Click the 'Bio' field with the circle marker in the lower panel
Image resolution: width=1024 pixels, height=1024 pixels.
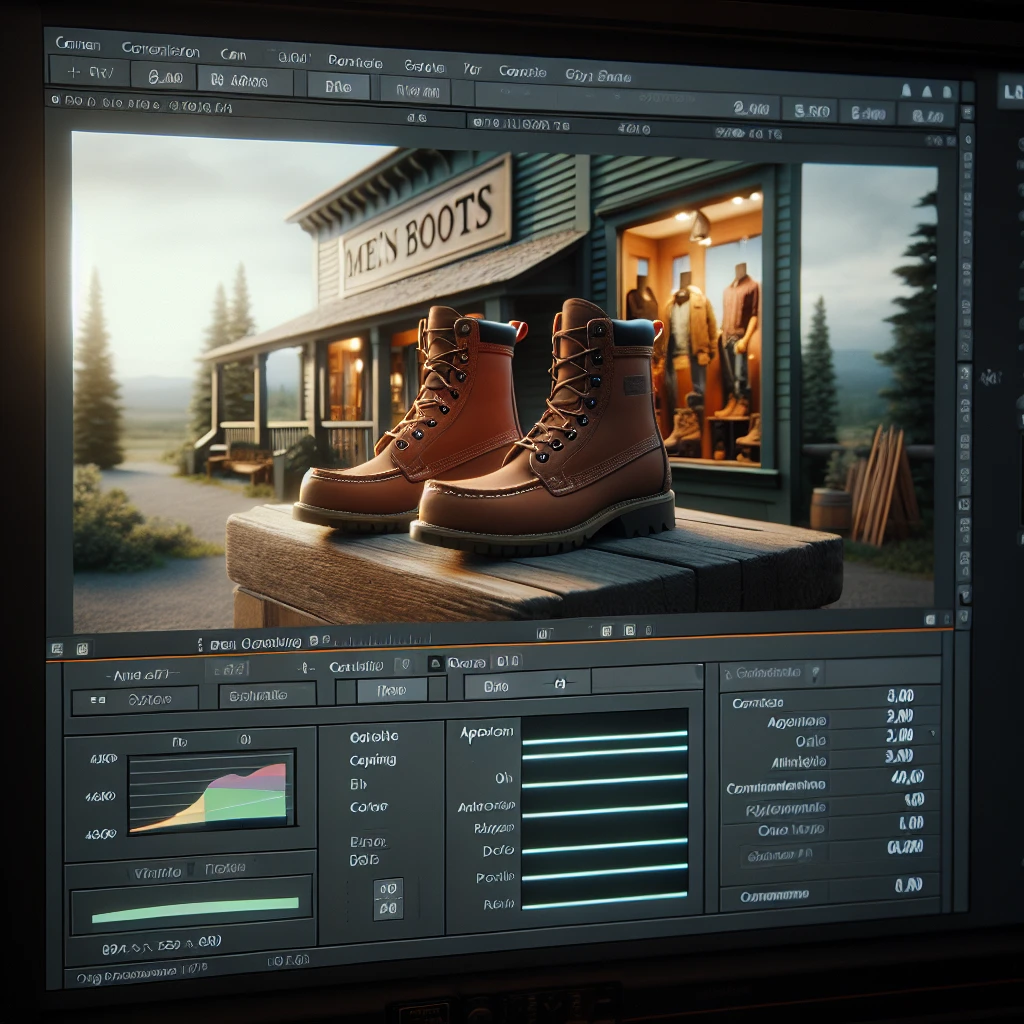pyautogui.click(x=527, y=686)
